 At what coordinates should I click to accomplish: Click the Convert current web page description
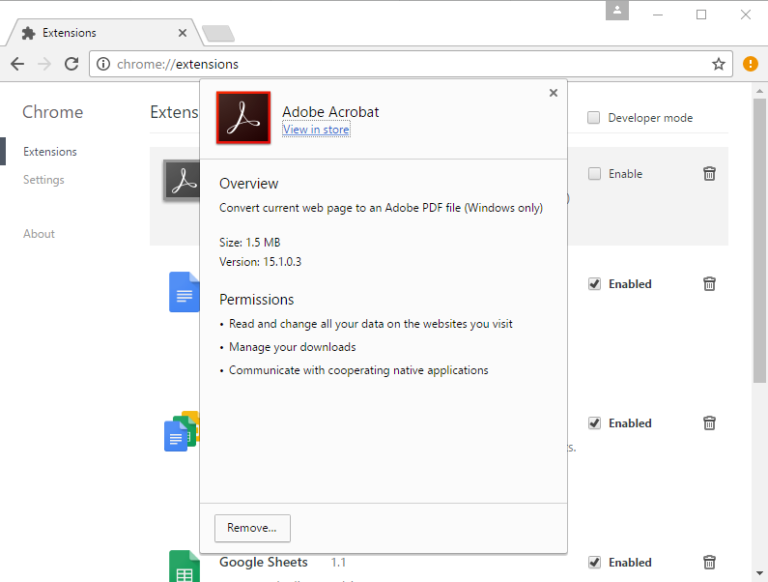pyautogui.click(x=381, y=208)
